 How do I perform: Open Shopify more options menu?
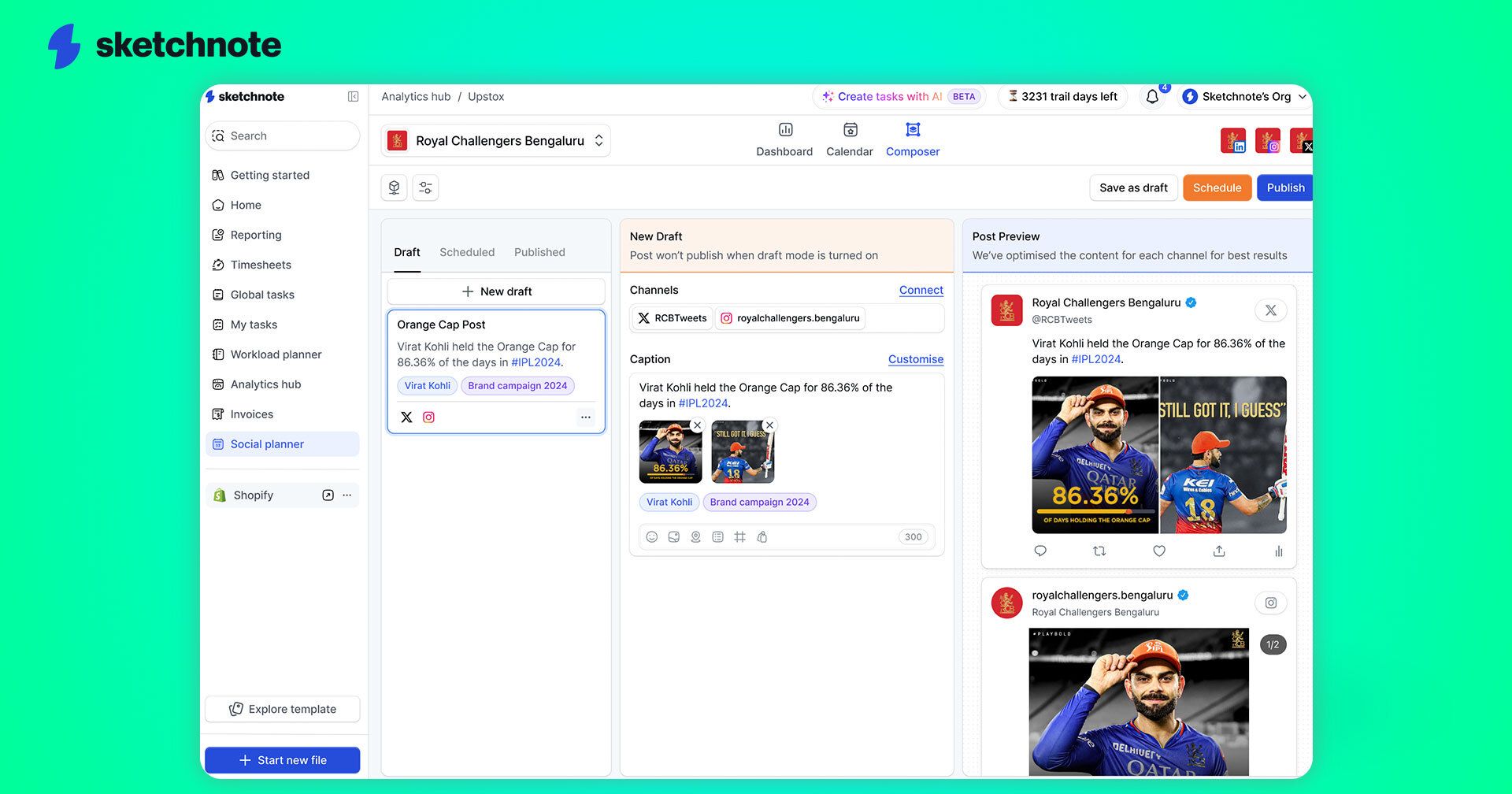click(x=347, y=495)
